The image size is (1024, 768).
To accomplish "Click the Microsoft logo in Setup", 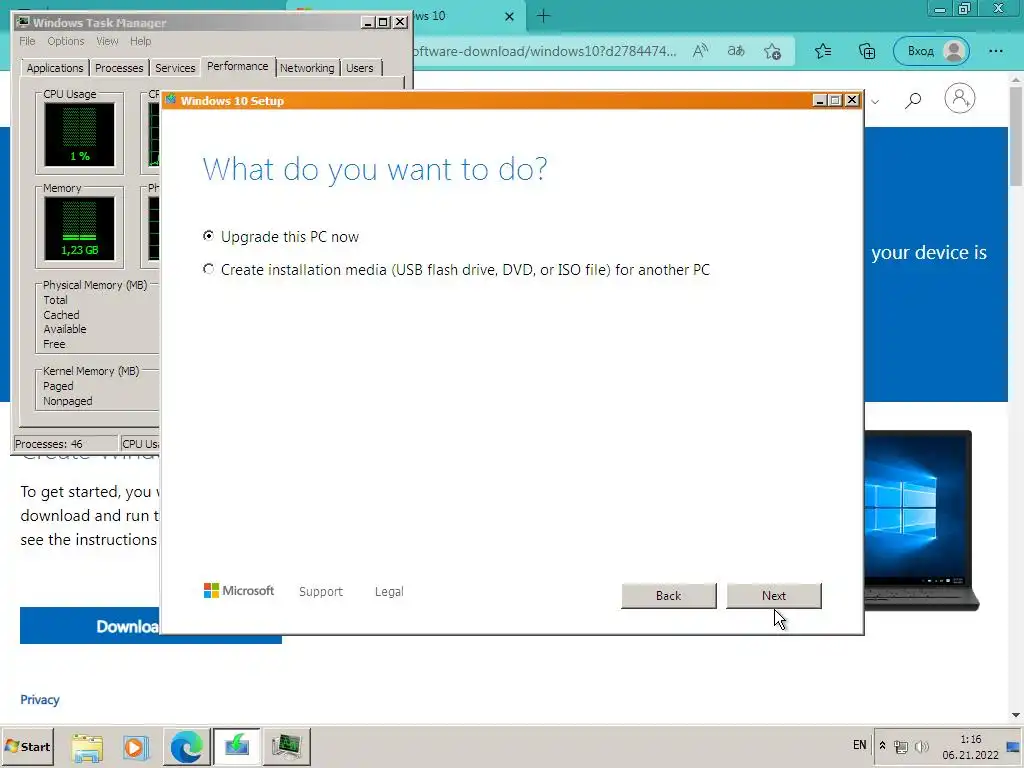I will click(239, 591).
